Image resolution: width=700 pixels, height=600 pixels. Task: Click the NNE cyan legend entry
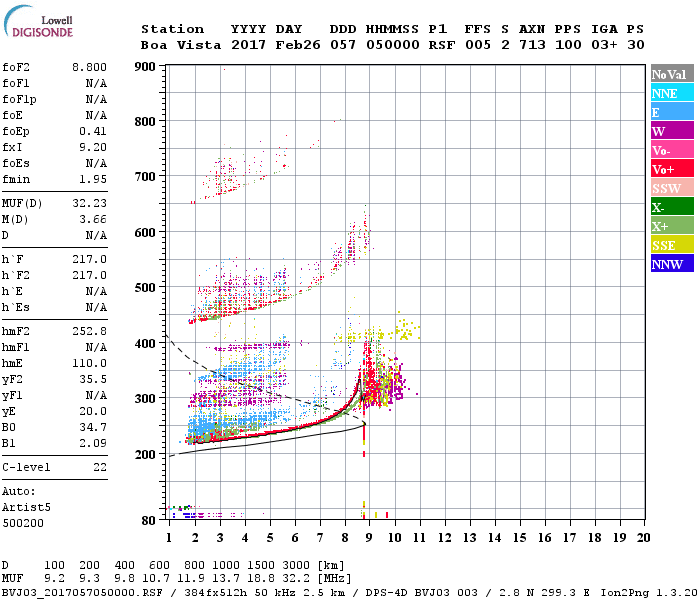pyautogui.click(x=672, y=93)
